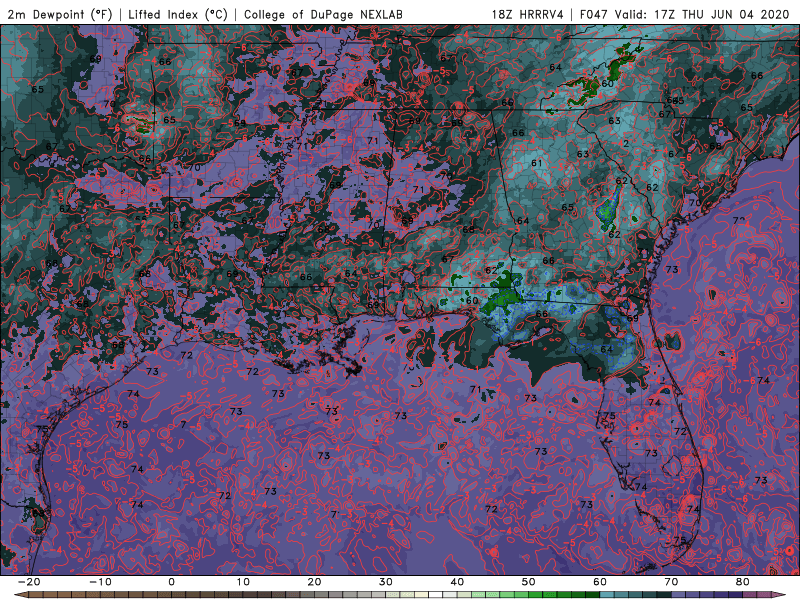
Task: Click the '30' color scale label
Action: pos(386,582)
